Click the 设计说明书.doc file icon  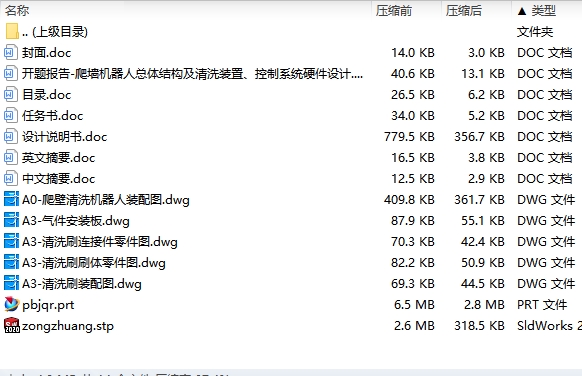tap(10, 137)
